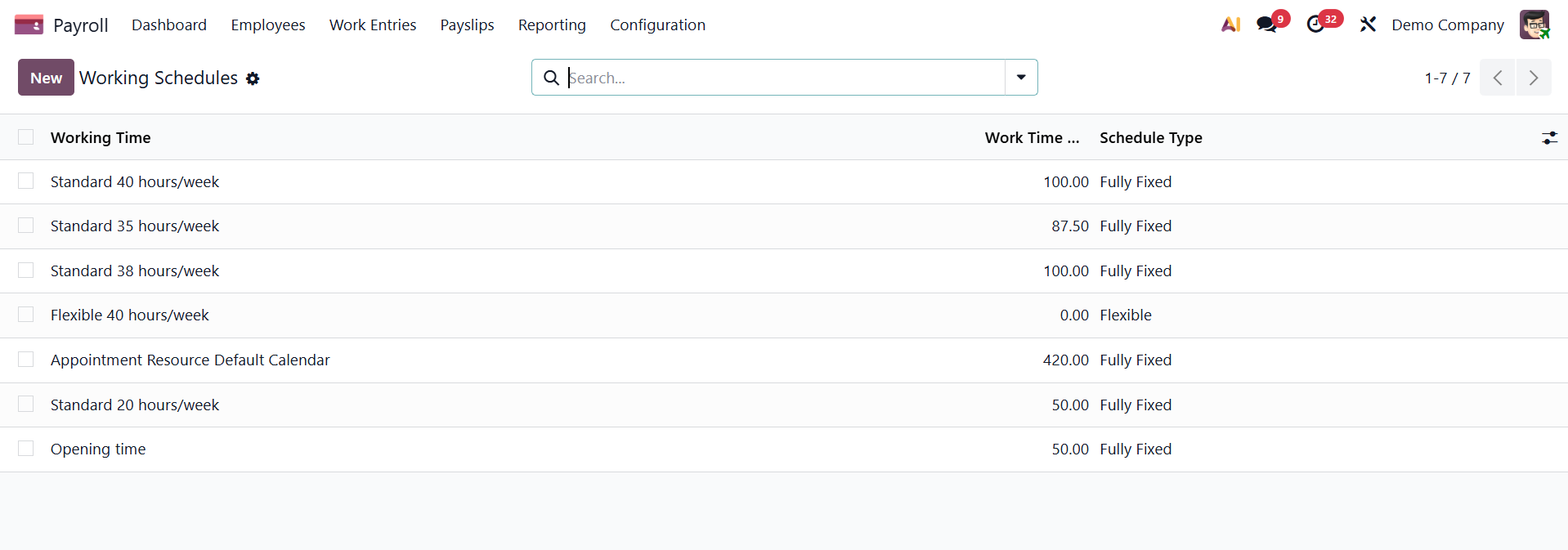Screen dimensions: 1568x550
Task: Click the debug tools wrench icon
Action: pos(1368,25)
